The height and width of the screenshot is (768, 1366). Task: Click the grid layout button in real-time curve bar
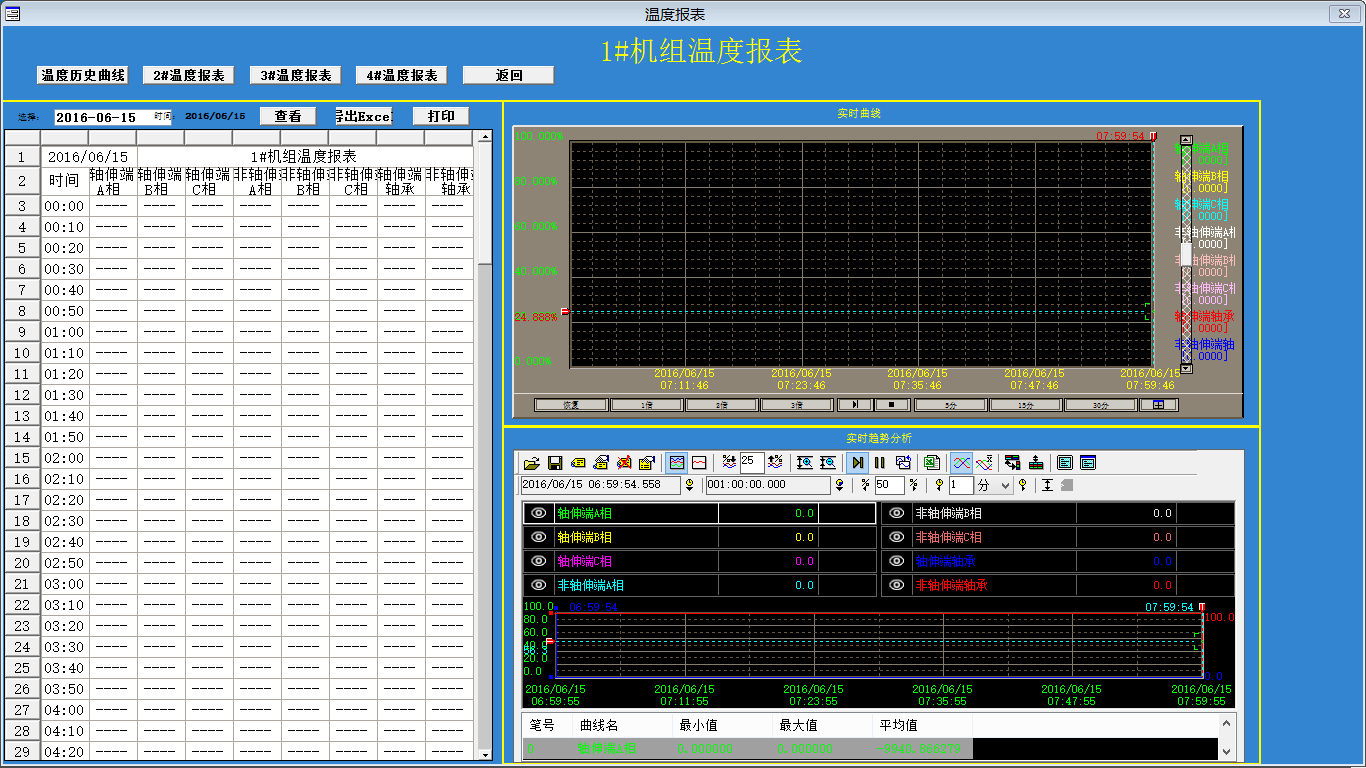(1159, 405)
